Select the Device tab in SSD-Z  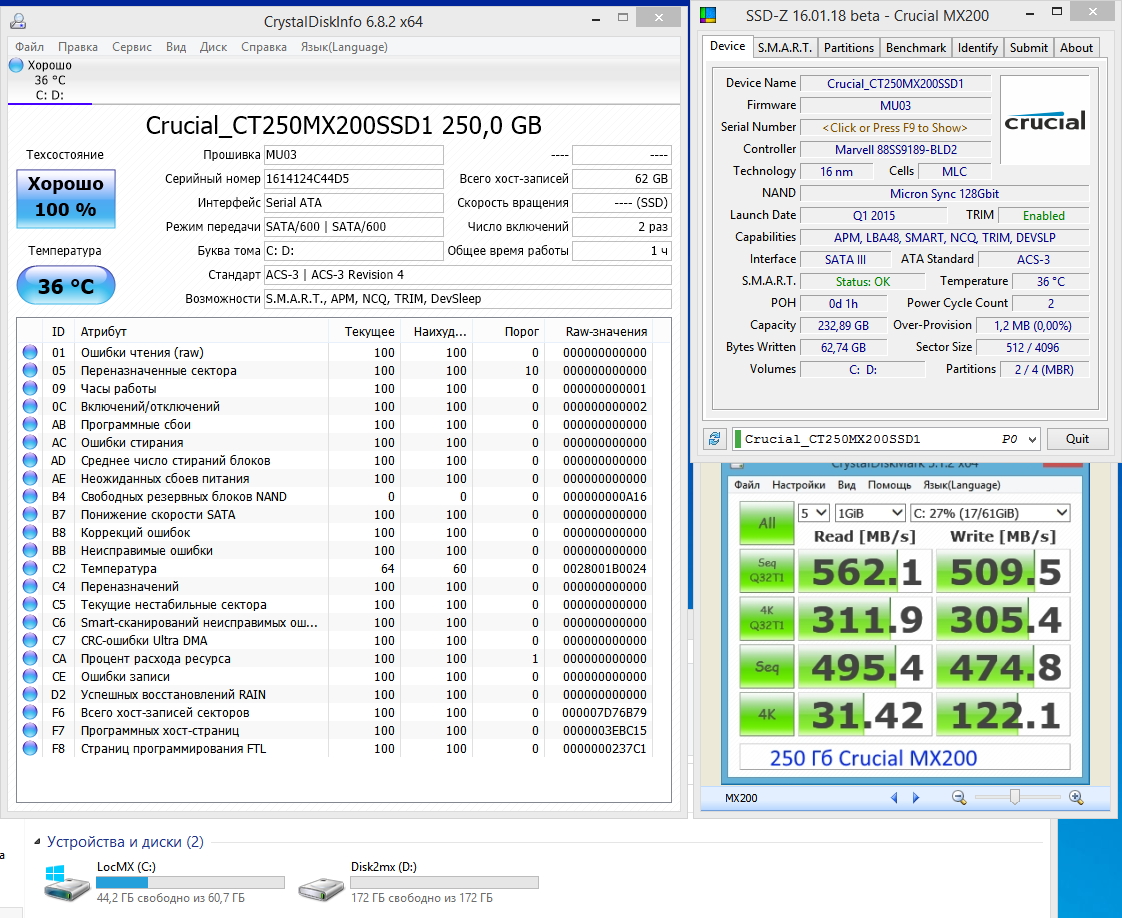(x=728, y=46)
